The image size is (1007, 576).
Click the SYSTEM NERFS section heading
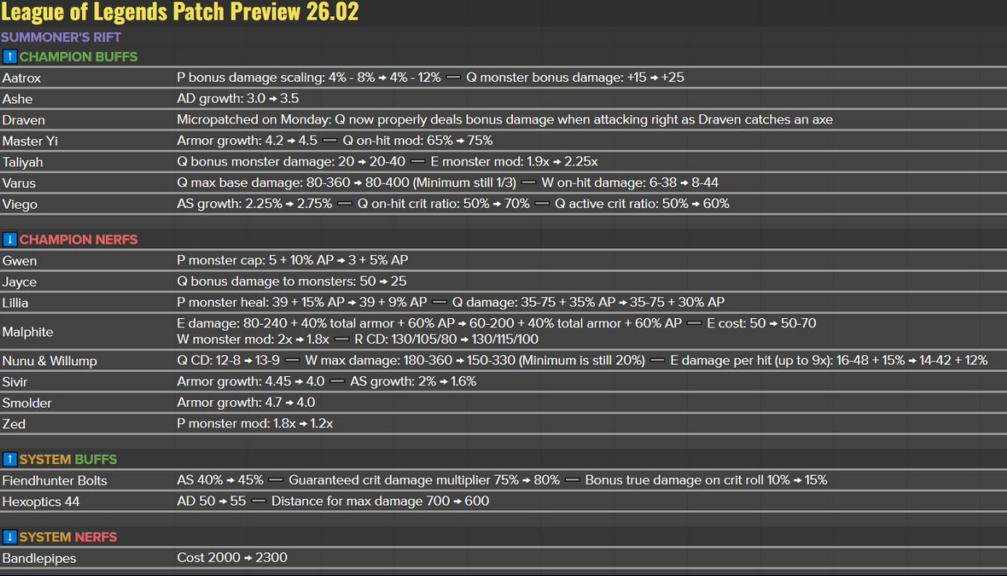68,537
